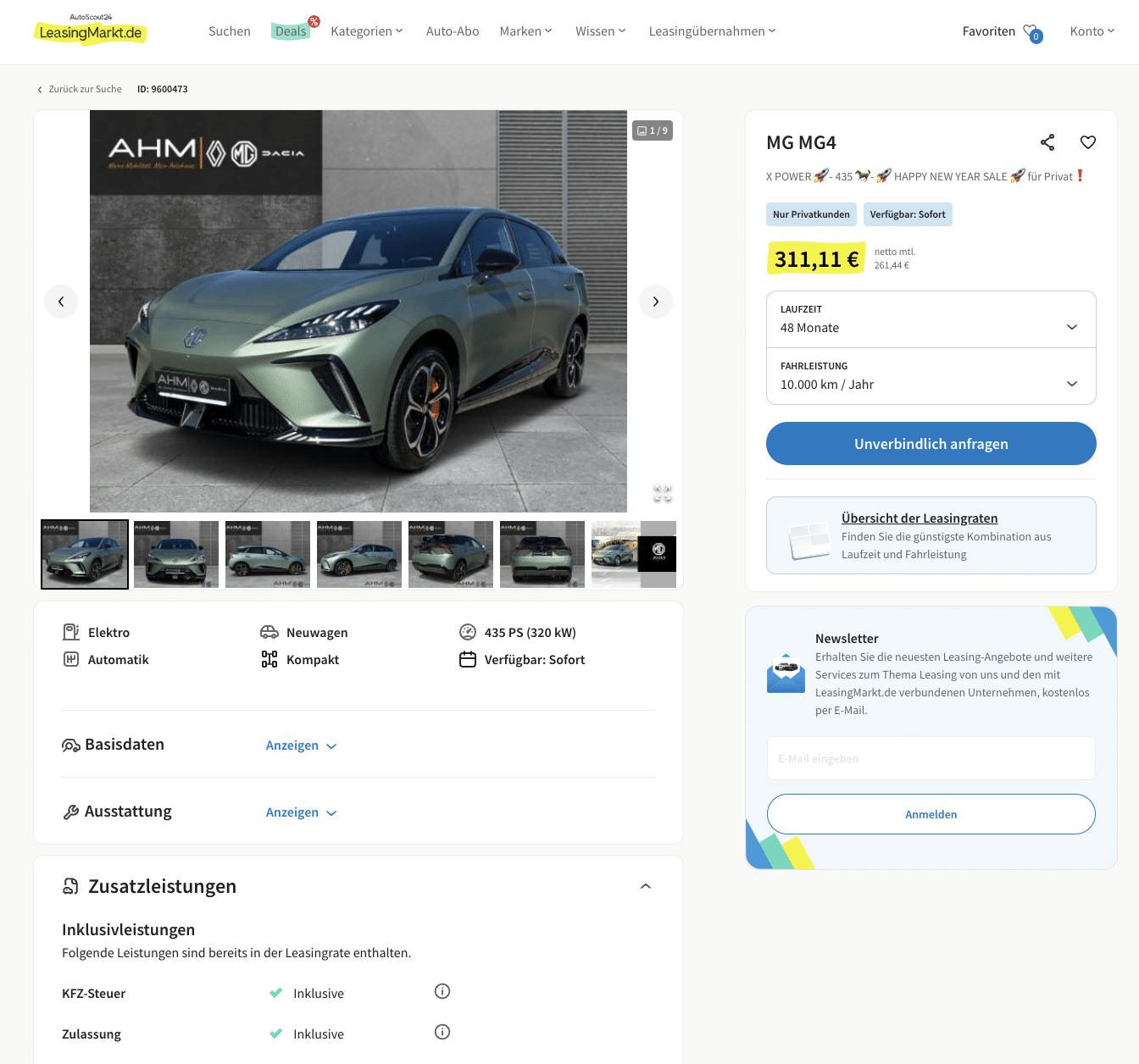This screenshot has width=1139, height=1064.
Task: Click the MG MG4 title
Action: click(801, 142)
